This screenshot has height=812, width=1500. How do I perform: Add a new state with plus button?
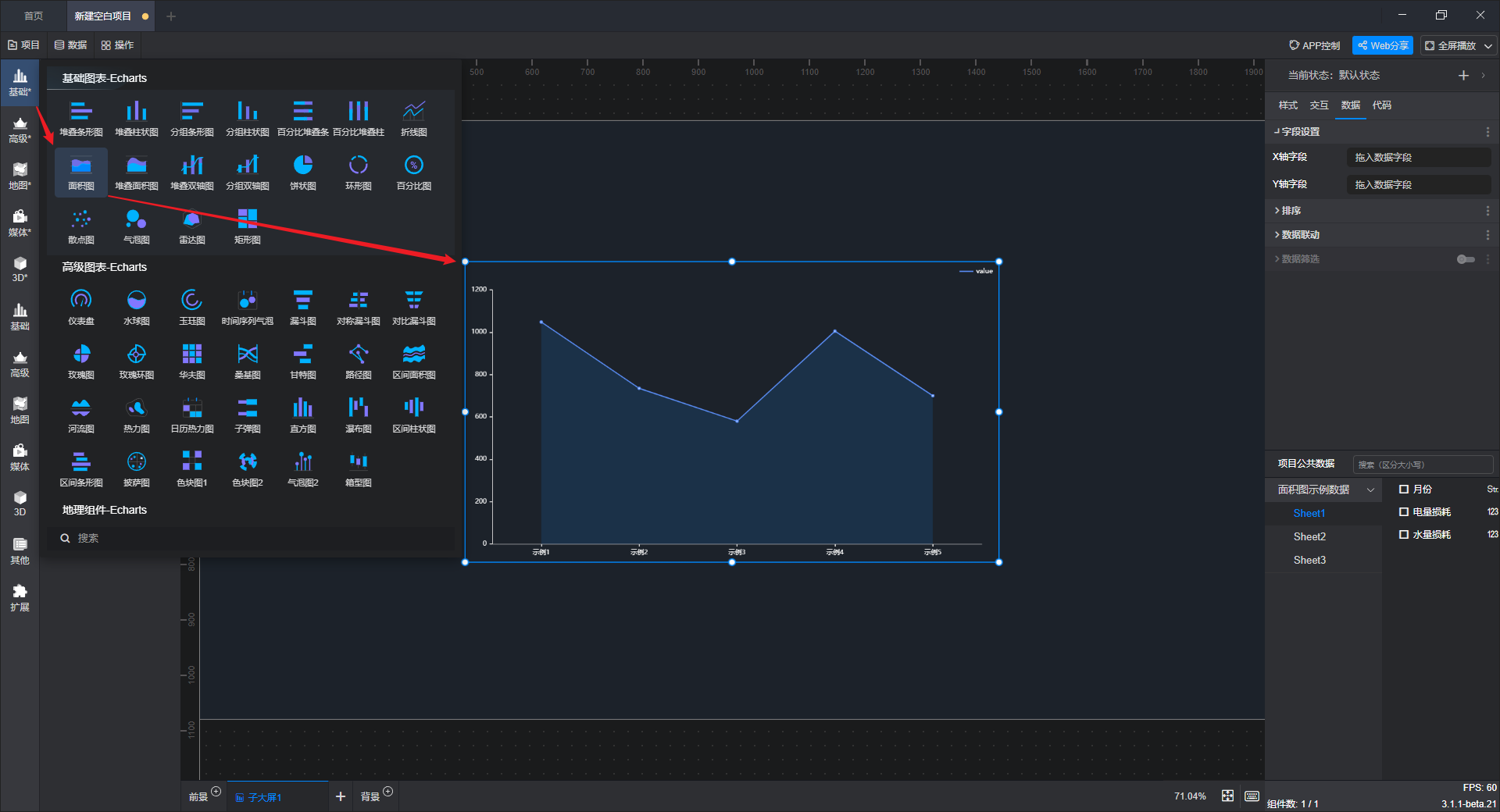coord(1463,76)
